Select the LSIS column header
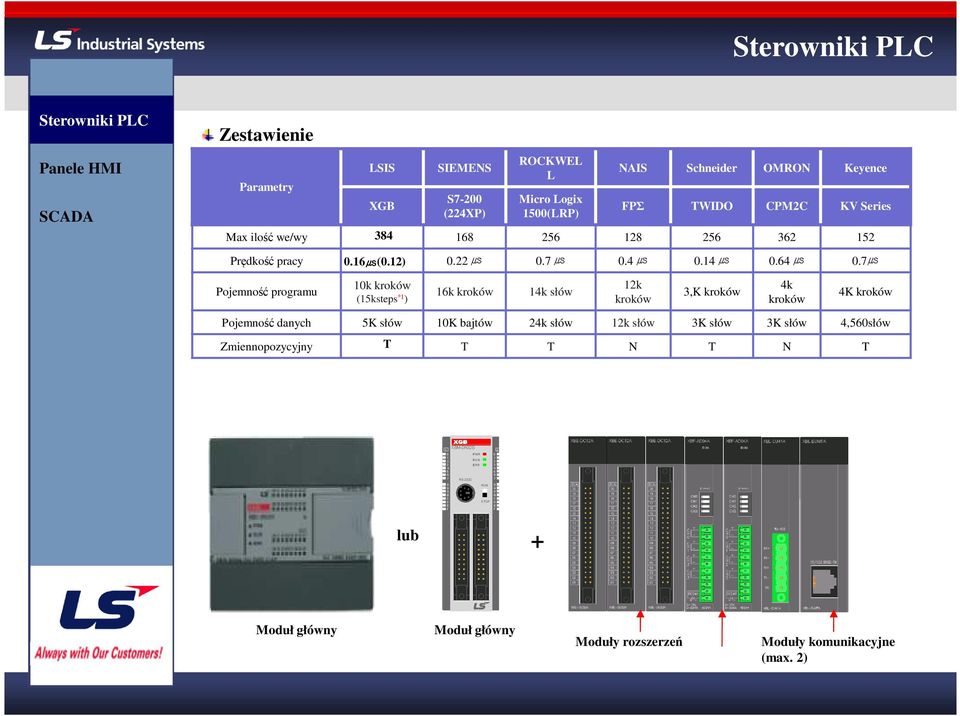960x716 pixels. tap(382, 168)
